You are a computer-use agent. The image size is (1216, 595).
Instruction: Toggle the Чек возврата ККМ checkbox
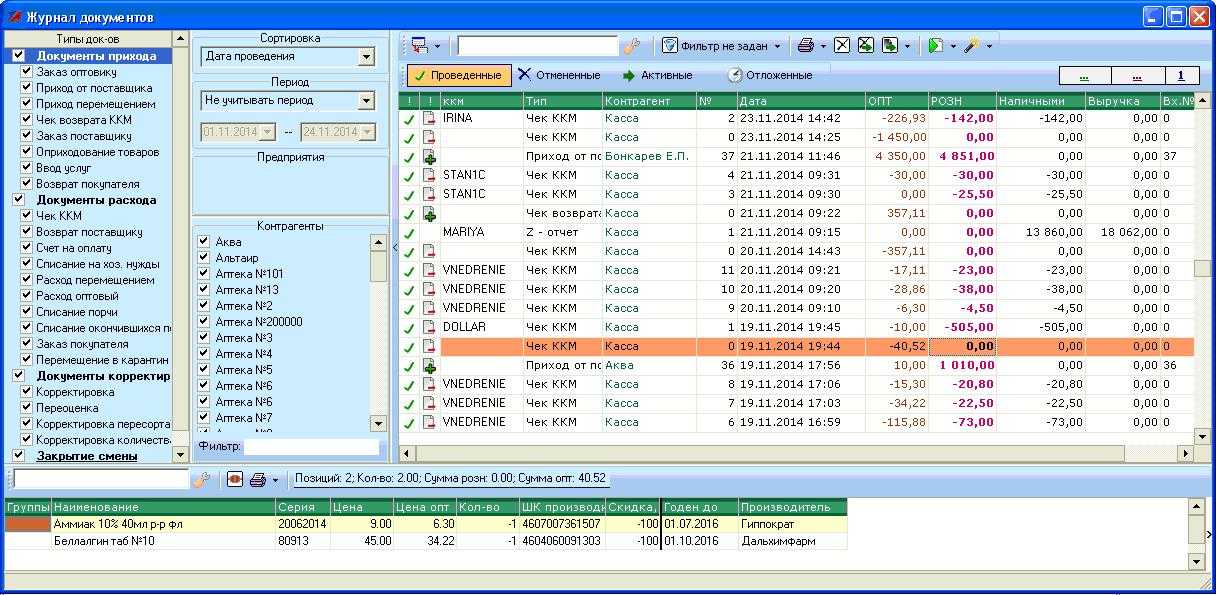27,120
